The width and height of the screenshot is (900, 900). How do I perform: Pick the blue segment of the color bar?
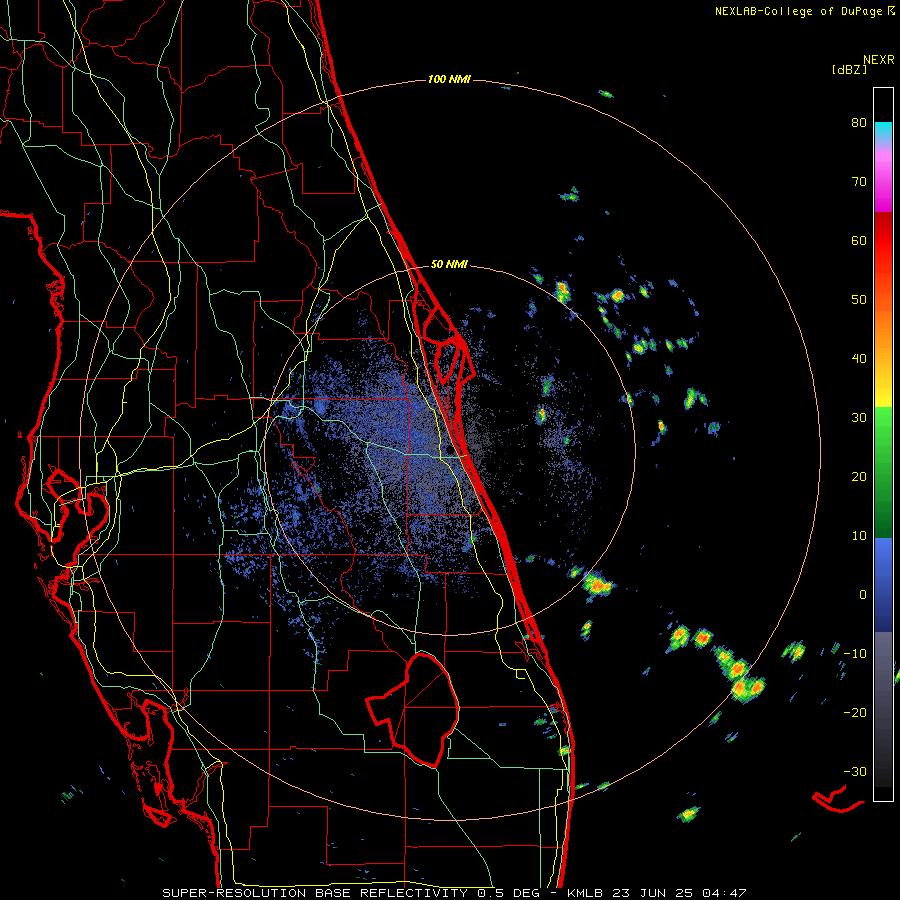pos(883,584)
